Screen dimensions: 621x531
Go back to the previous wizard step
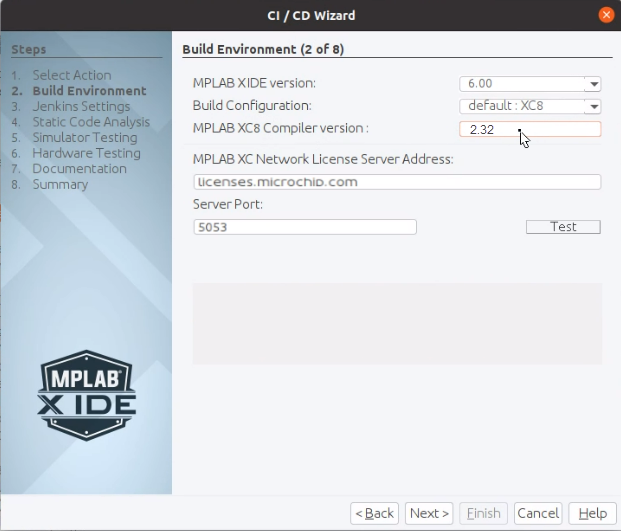(374, 513)
